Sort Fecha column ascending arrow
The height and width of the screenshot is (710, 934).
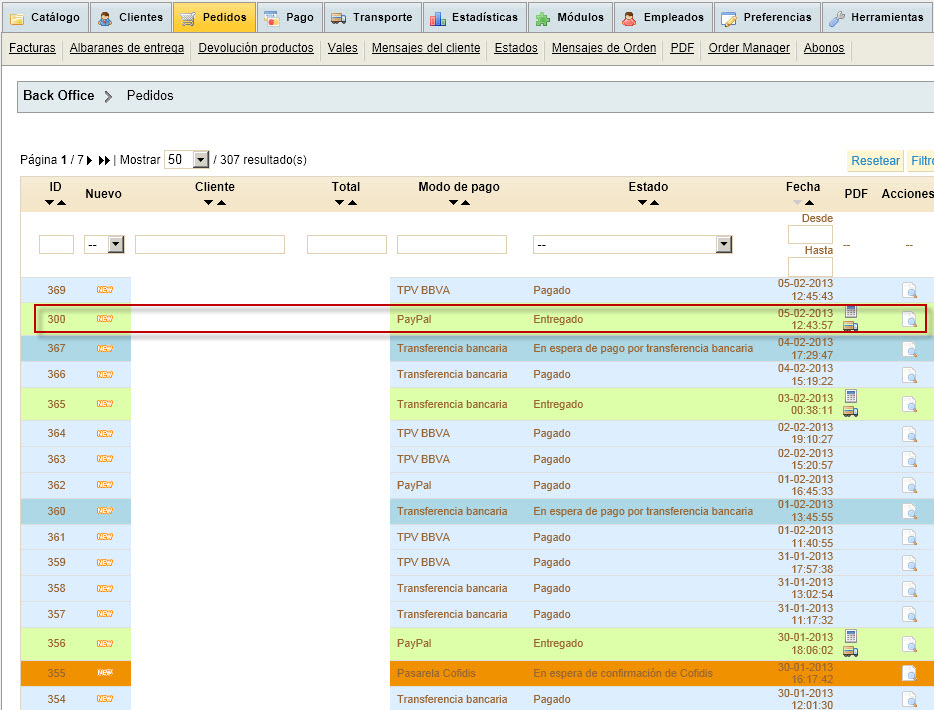[809, 203]
